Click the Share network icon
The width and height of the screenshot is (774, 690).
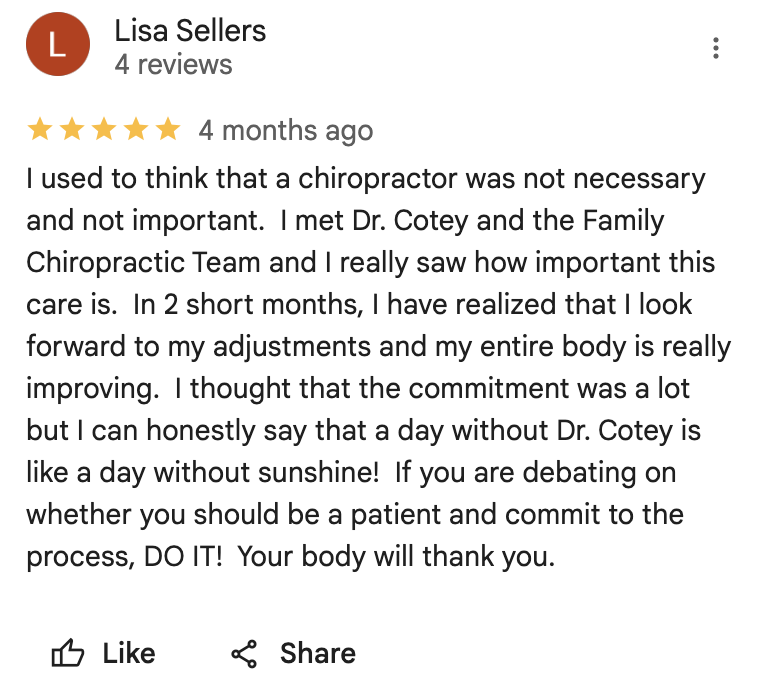tap(244, 654)
